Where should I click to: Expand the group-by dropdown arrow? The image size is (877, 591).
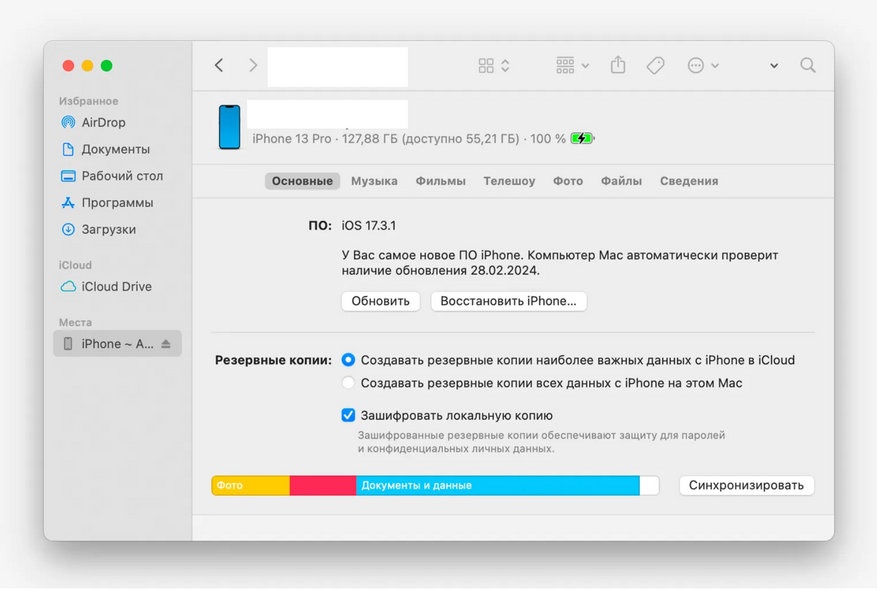pos(585,66)
